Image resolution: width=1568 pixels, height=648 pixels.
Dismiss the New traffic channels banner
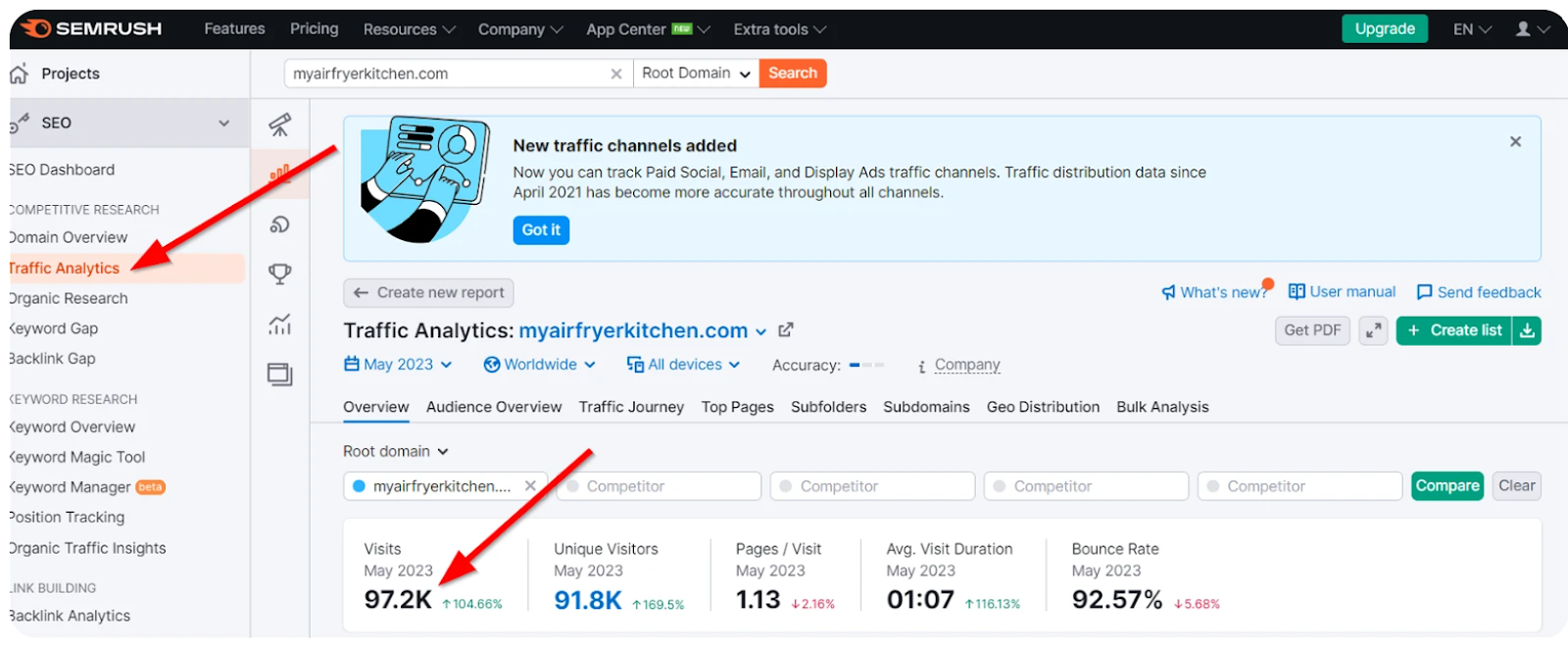[1515, 142]
